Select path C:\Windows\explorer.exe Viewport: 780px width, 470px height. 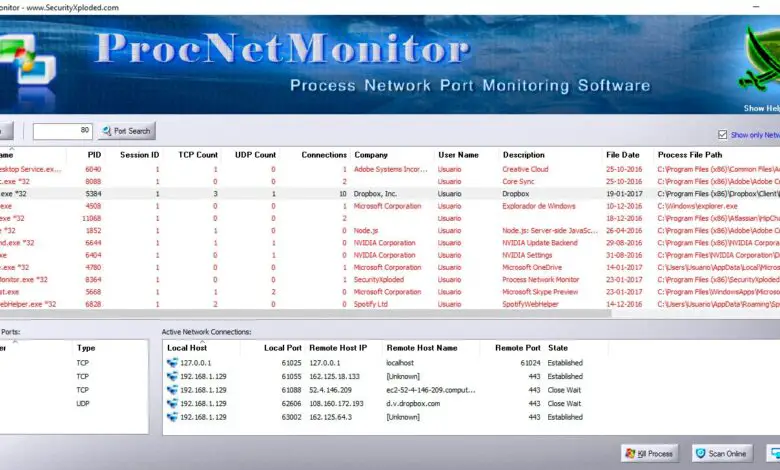[697, 206]
